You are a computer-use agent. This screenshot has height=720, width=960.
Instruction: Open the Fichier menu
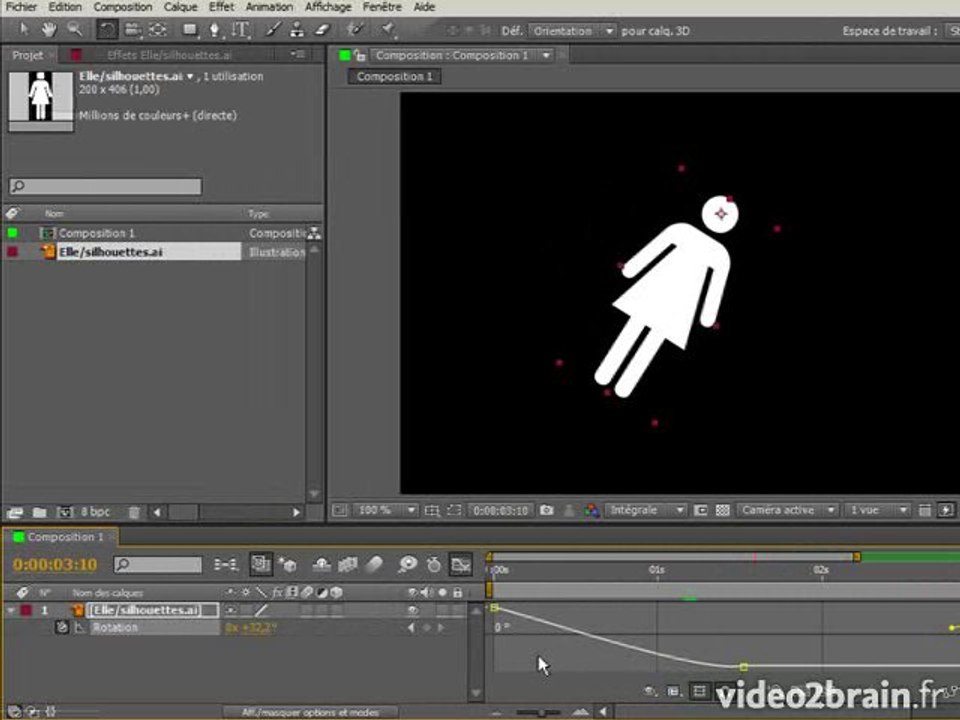click(21, 7)
